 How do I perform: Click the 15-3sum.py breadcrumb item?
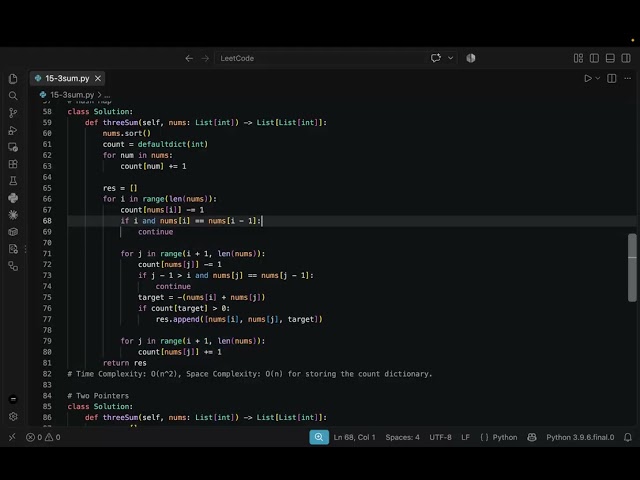(72, 95)
